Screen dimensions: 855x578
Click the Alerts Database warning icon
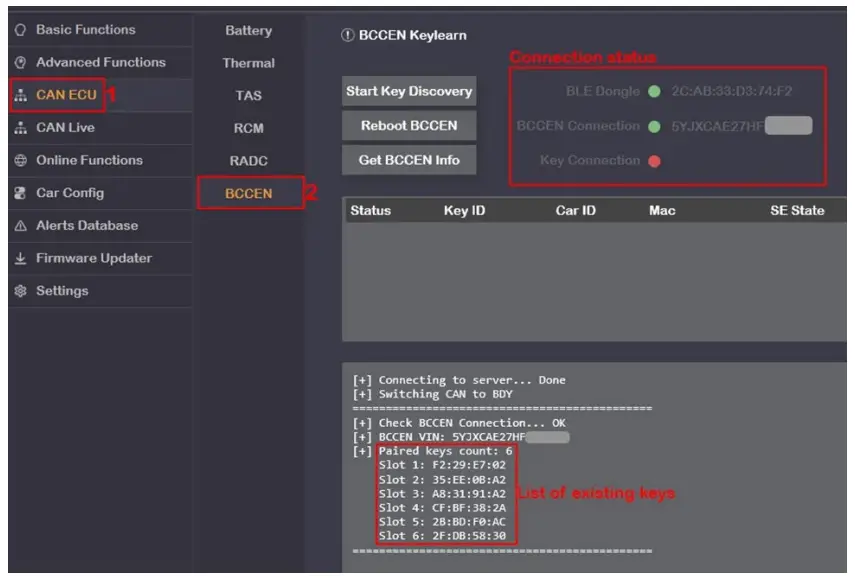[x=21, y=225]
